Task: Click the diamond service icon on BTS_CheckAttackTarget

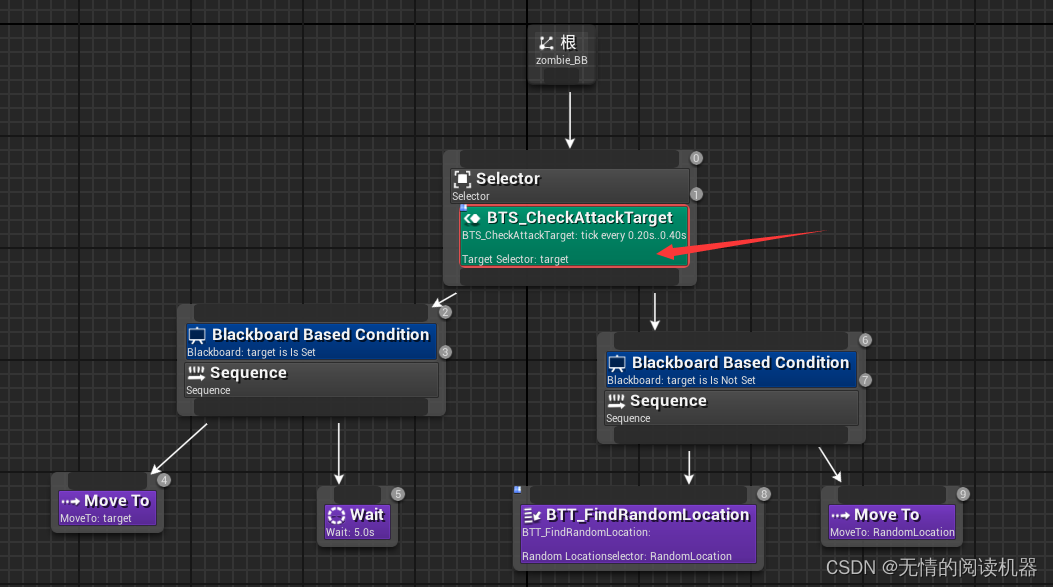Action: coord(472,217)
